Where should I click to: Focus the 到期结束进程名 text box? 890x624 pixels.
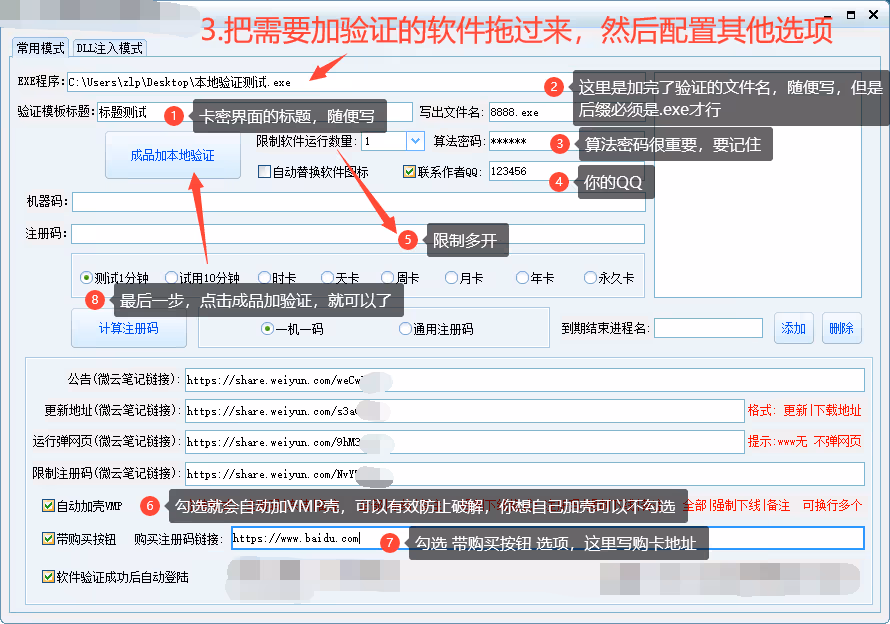click(708, 328)
